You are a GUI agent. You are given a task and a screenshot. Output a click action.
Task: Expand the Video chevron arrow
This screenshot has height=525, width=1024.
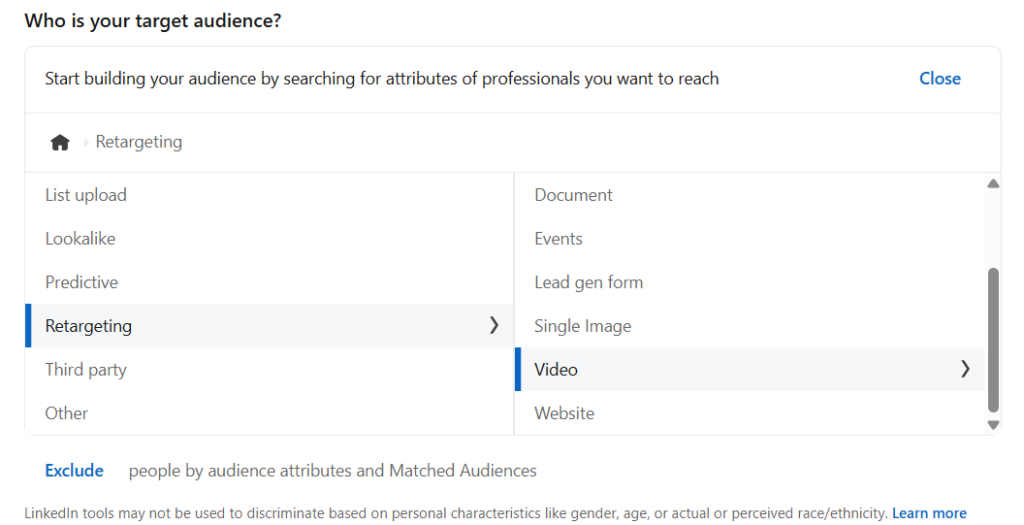tap(965, 369)
